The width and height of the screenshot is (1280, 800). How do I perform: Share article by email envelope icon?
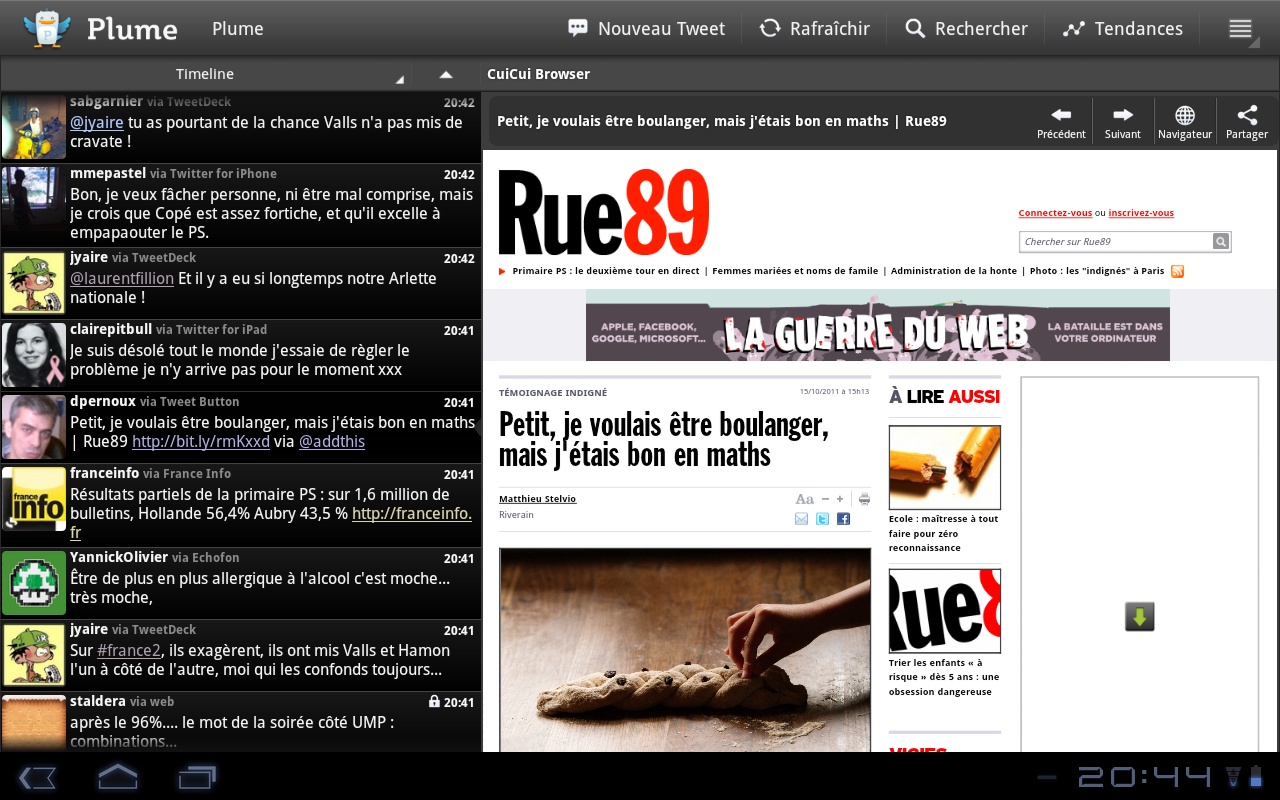tap(801, 519)
